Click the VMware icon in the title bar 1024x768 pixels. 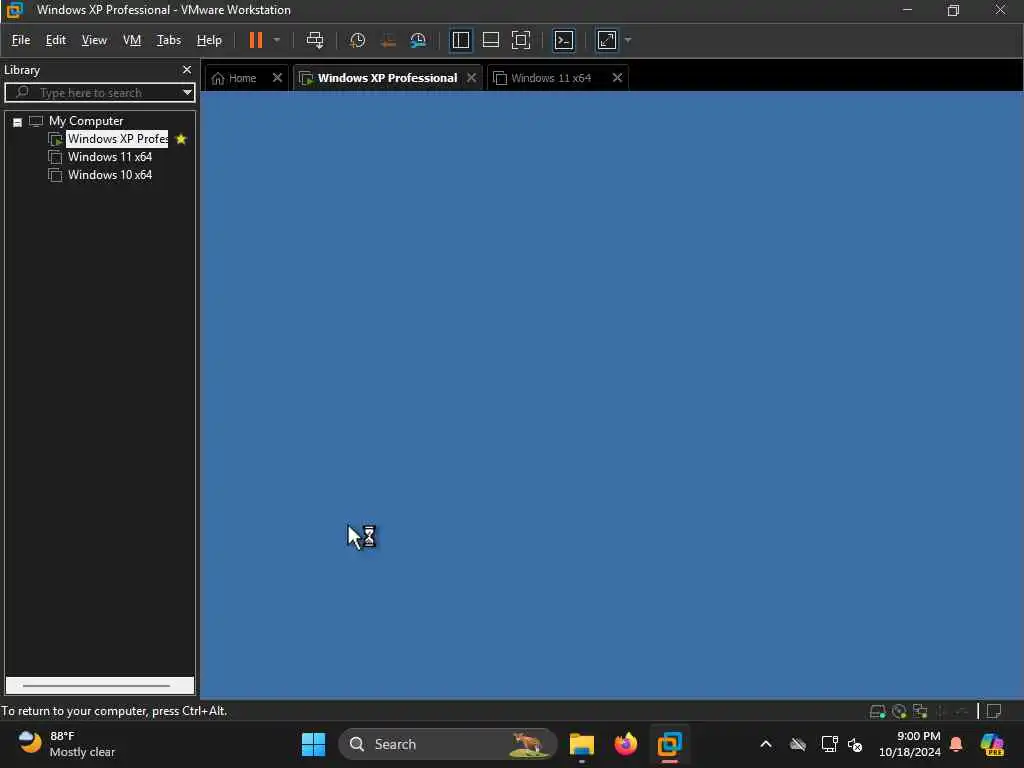pyautogui.click(x=14, y=10)
